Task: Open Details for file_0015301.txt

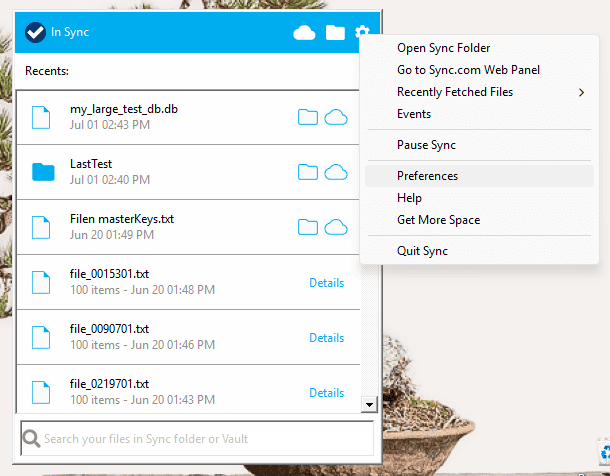Action: 326,283
